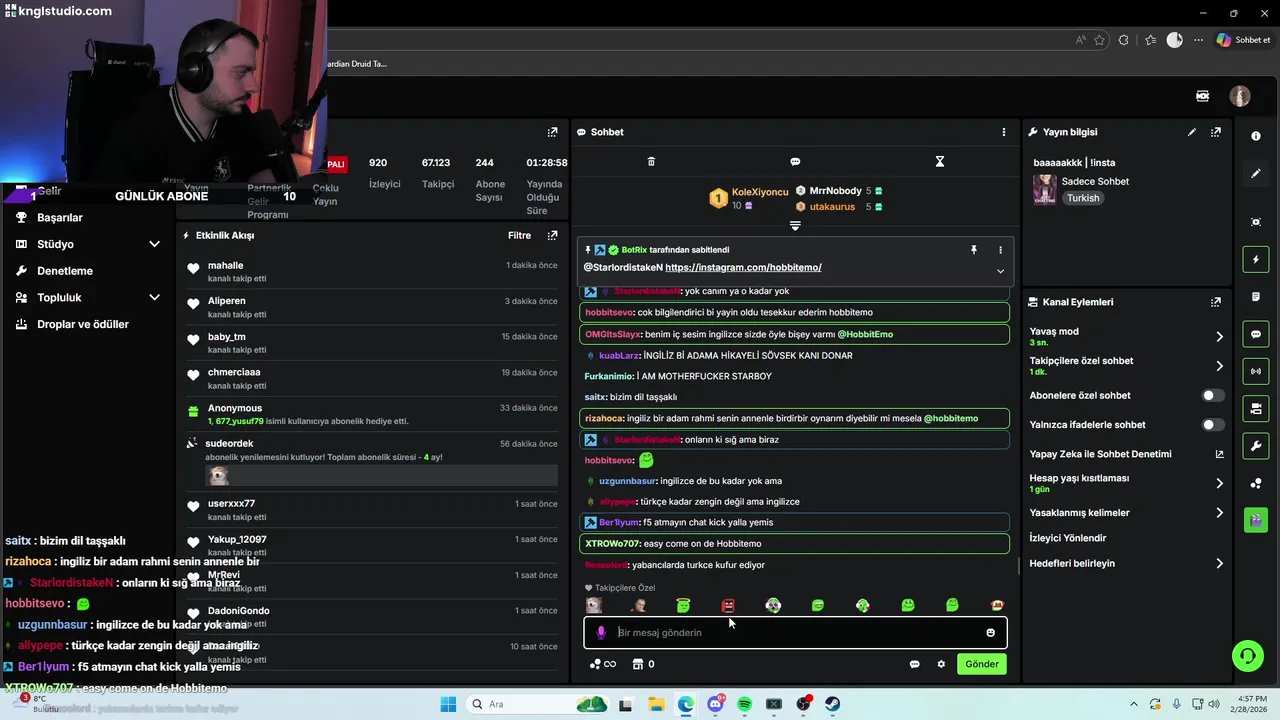
Task: Select the dog emote in follower emotes
Action: point(594,605)
